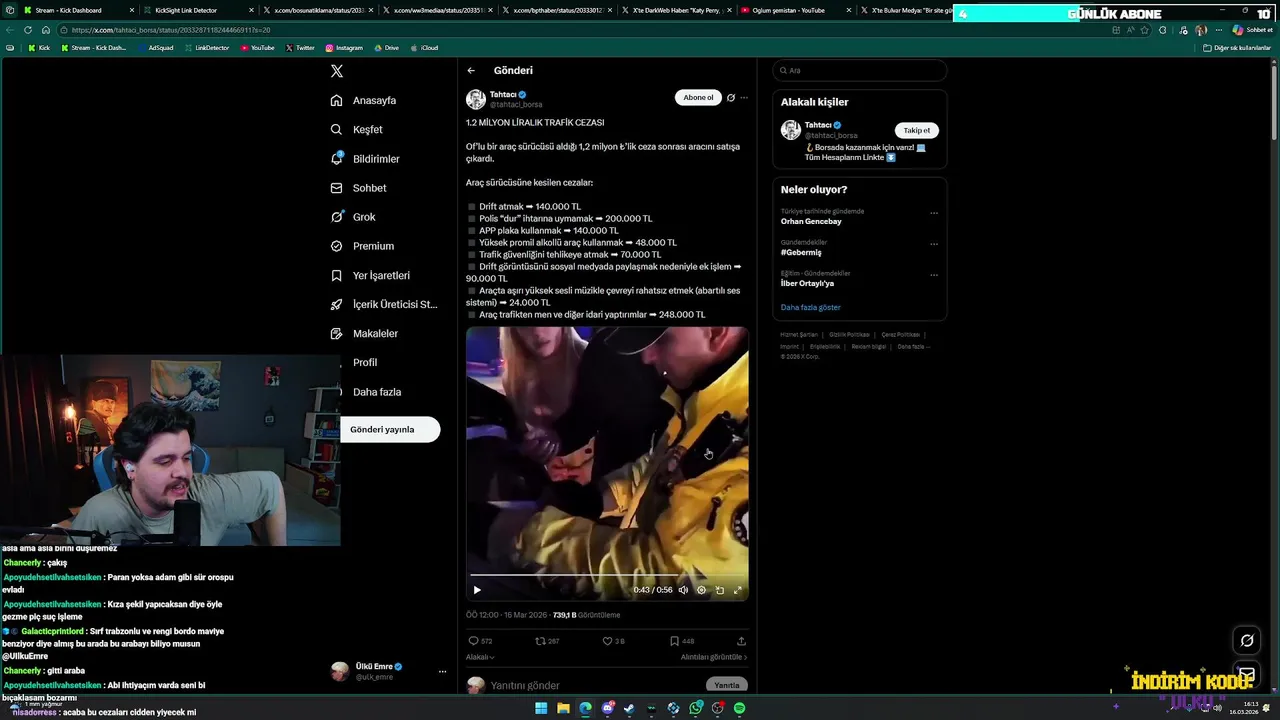Focus the Ara search box
Viewport: 1280px width, 720px height.
(x=860, y=70)
